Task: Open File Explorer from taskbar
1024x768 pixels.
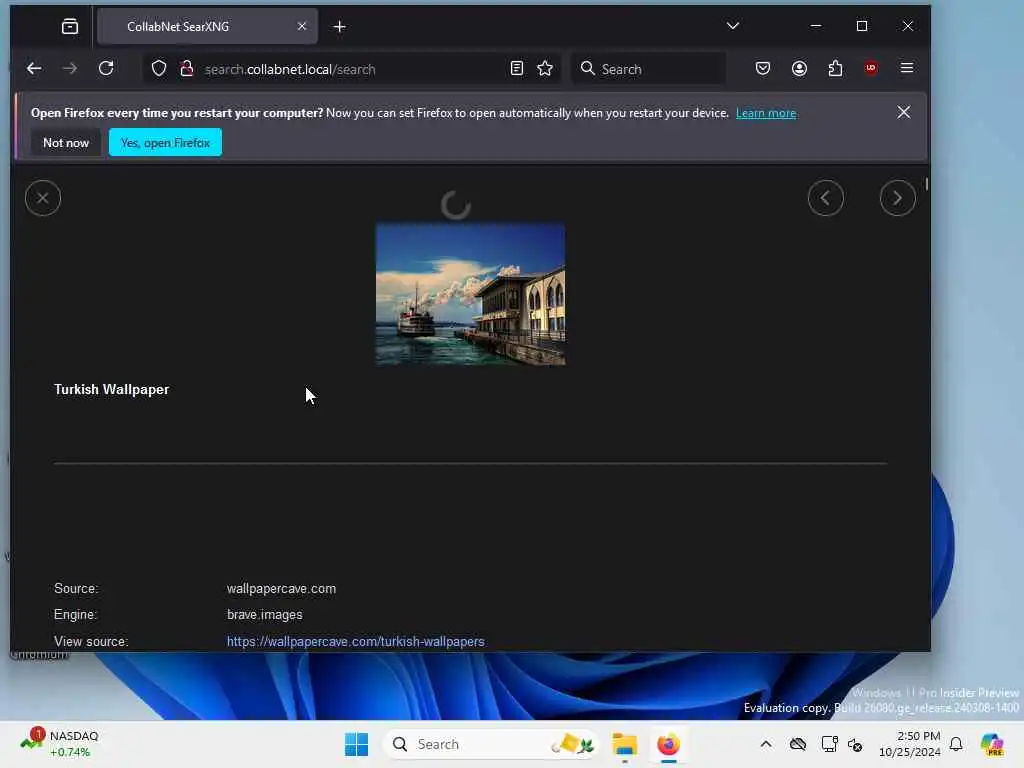Action: tap(624, 744)
